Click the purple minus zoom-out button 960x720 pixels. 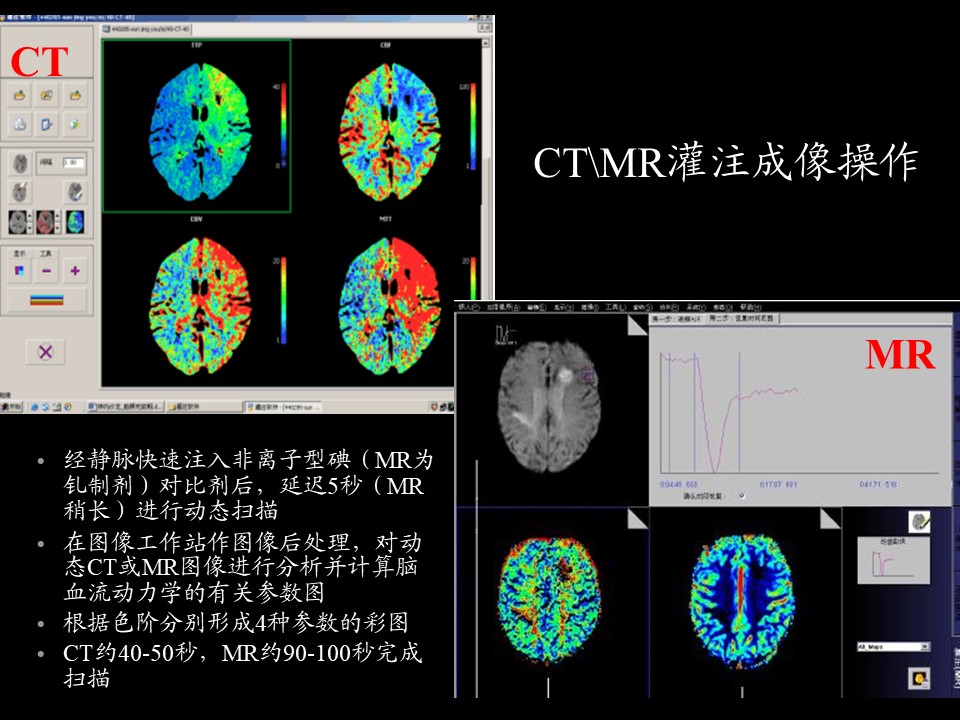[47, 271]
